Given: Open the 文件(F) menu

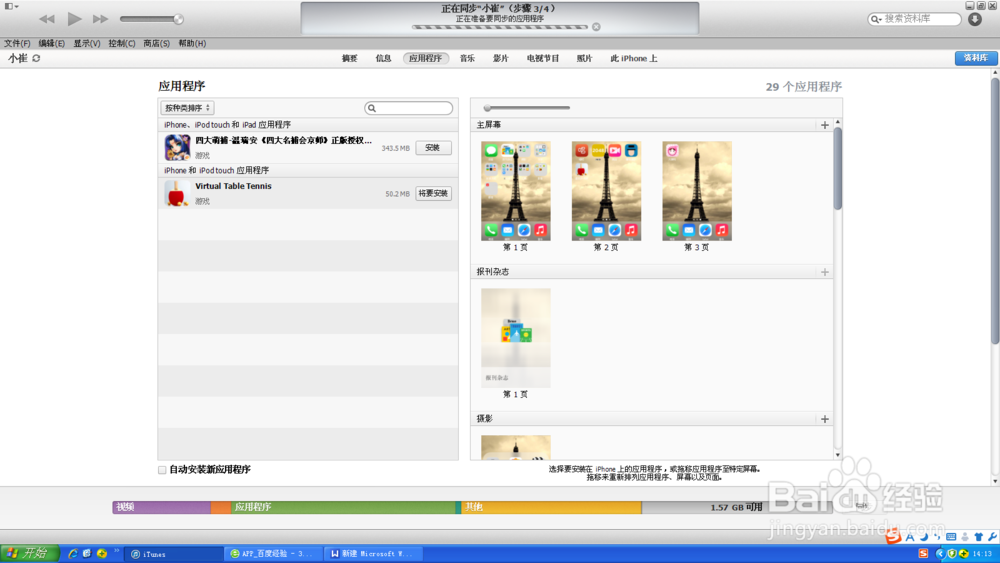Looking at the screenshot, I should click(17, 43).
